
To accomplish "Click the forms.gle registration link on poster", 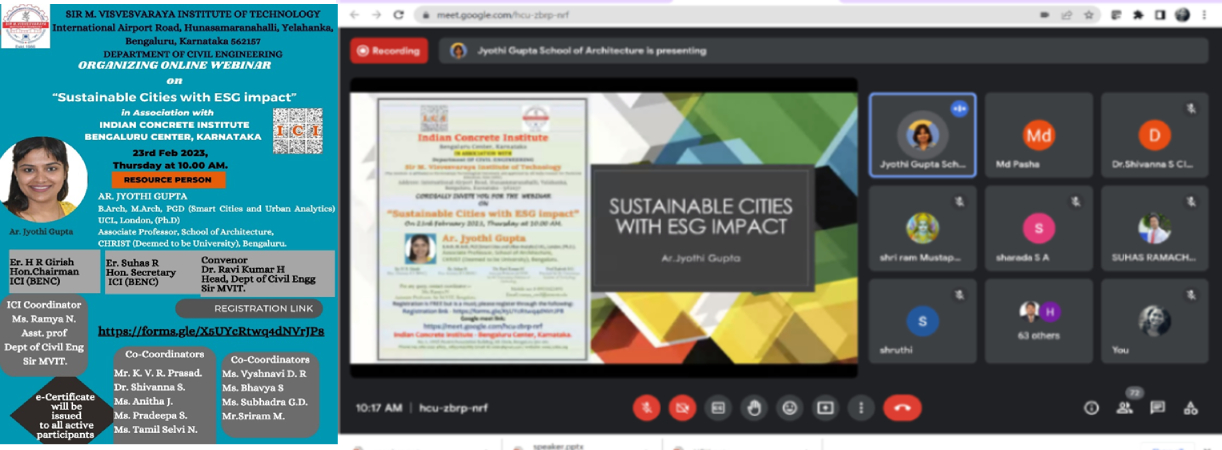I will [211, 331].
